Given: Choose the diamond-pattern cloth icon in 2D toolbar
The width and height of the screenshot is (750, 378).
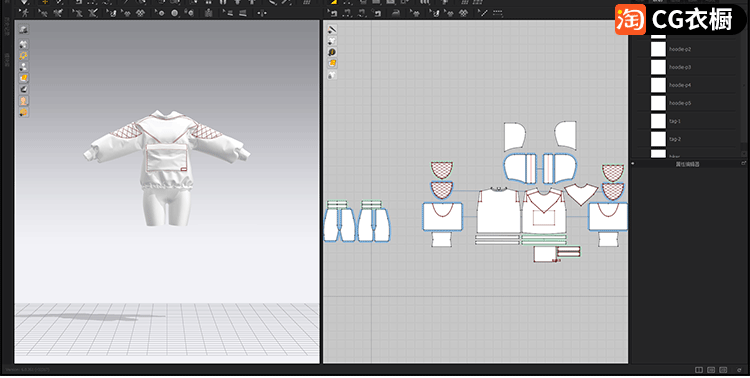Looking at the screenshot, I should pyautogui.click(x=463, y=13).
